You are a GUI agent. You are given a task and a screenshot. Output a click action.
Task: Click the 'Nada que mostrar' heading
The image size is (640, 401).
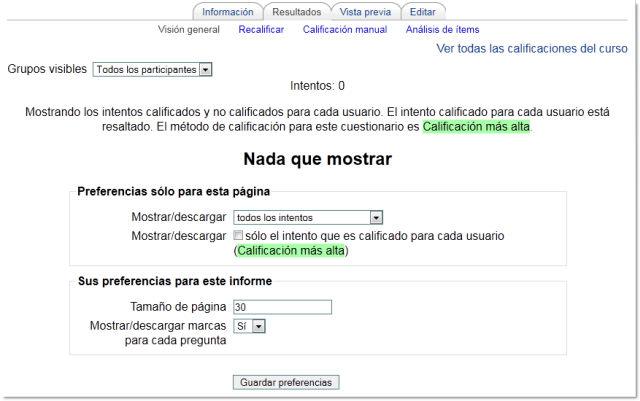(317, 159)
